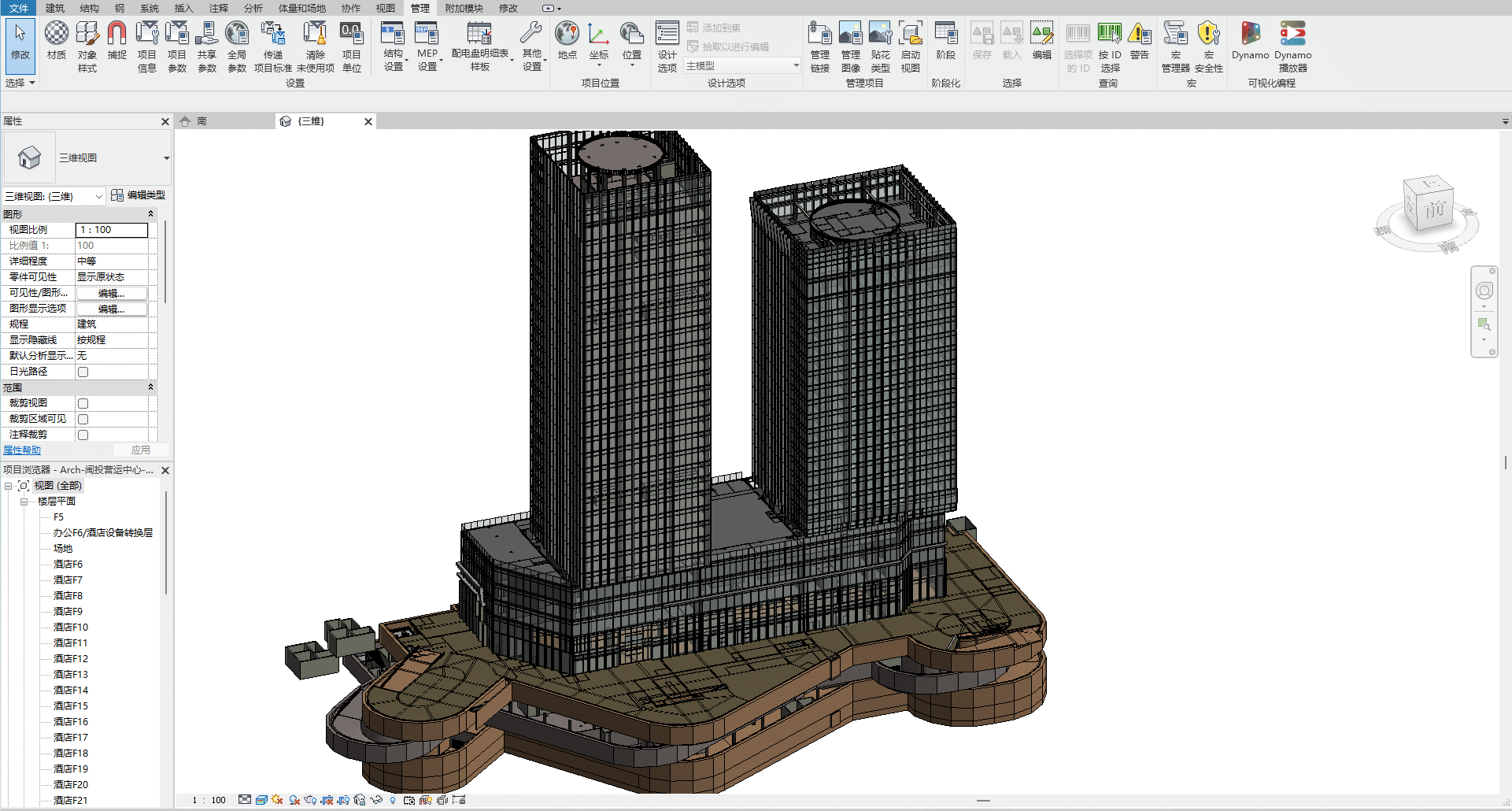Launch Dynamo
This screenshot has width=1512, height=811.
[1251, 41]
